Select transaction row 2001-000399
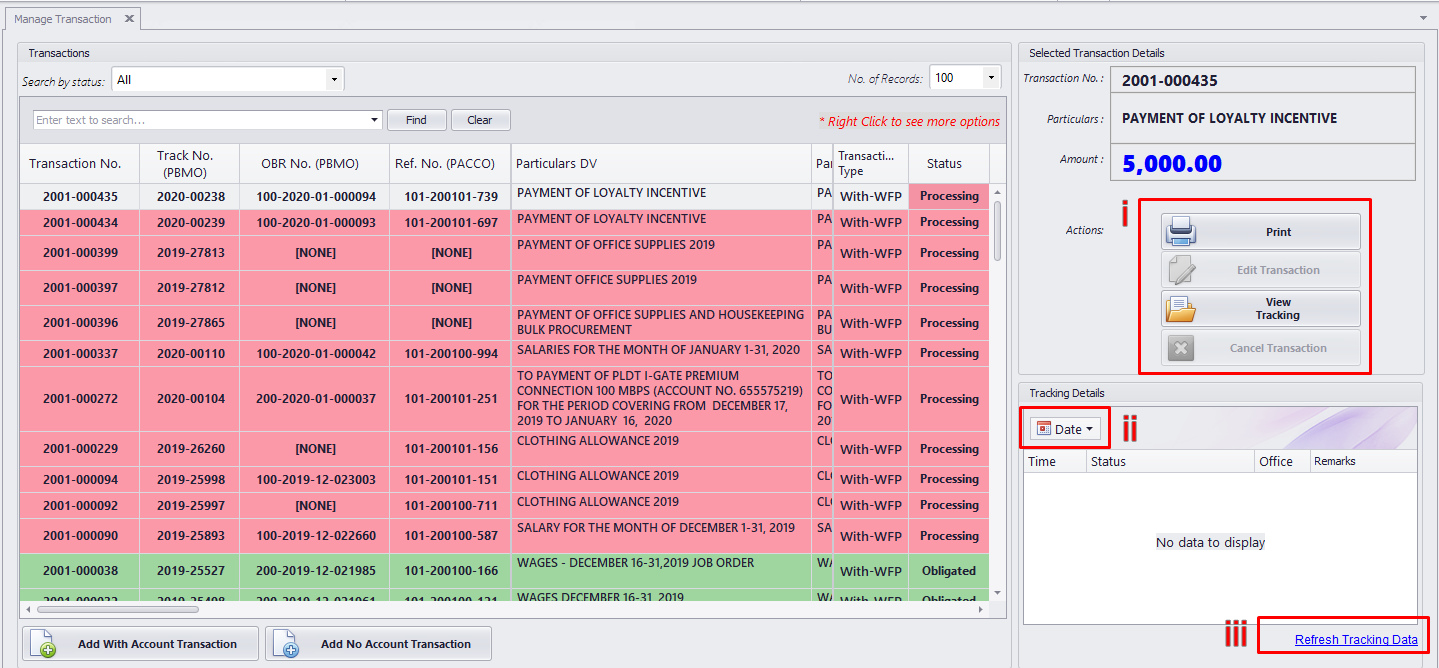 tap(505, 253)
